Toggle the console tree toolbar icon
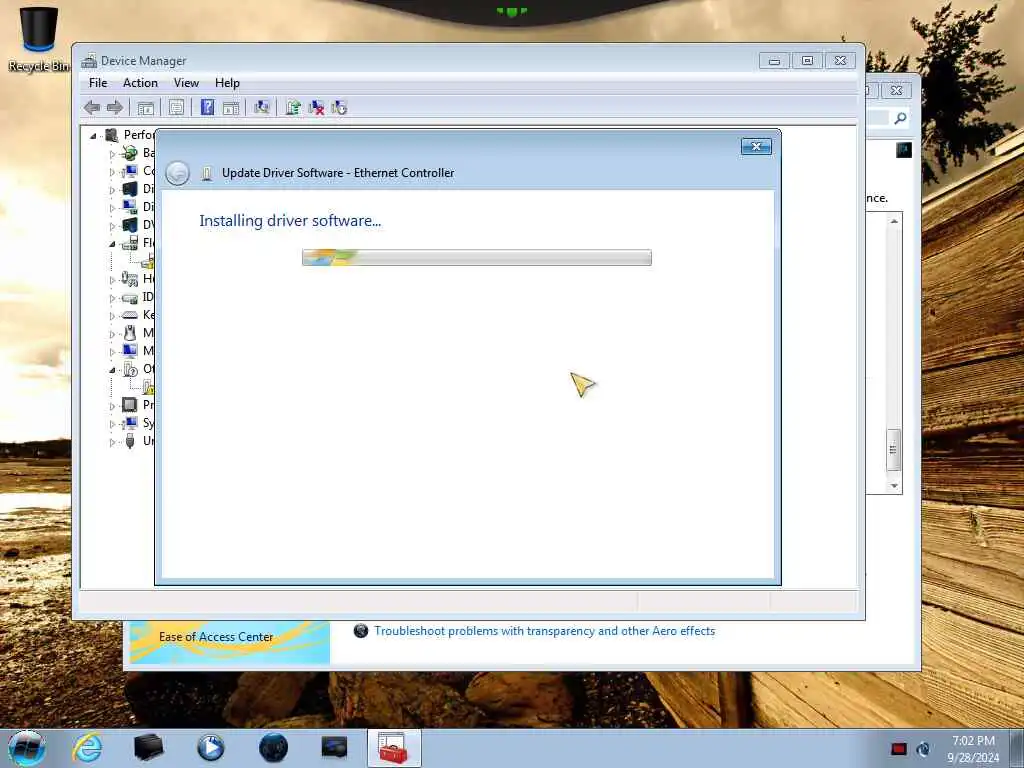1024x768 pixels. tap(146, 108)
